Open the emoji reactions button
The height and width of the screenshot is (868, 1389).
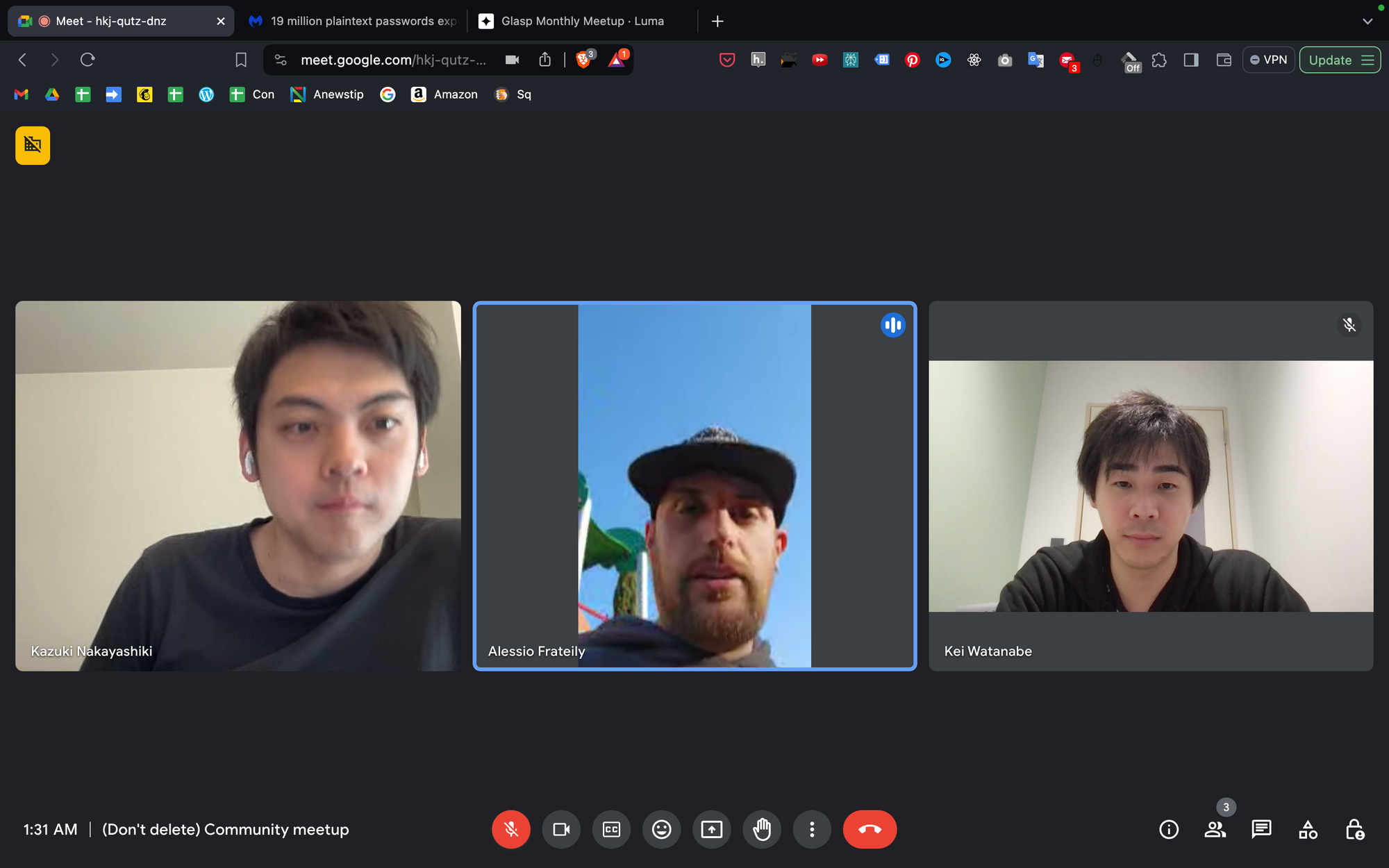click(x=661, y=829)
